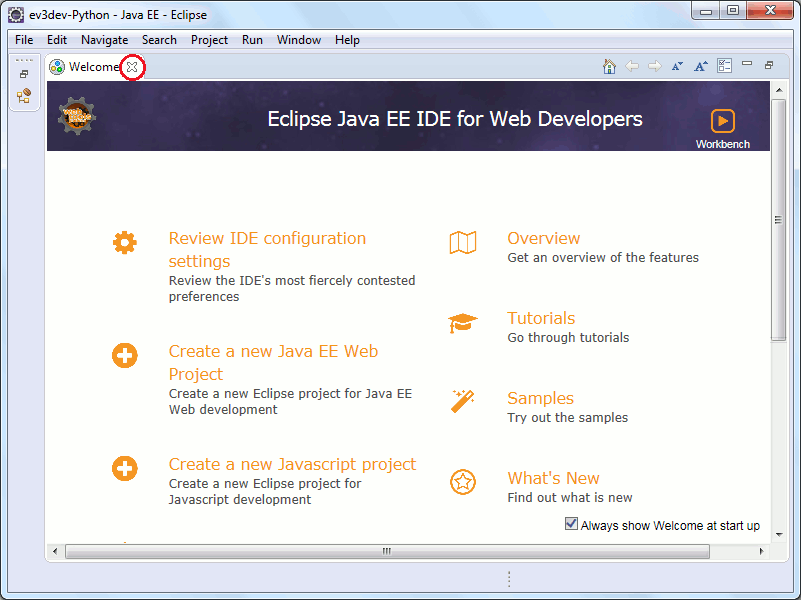
Task: Open the Search menu
Action: (x=159, y=40)
